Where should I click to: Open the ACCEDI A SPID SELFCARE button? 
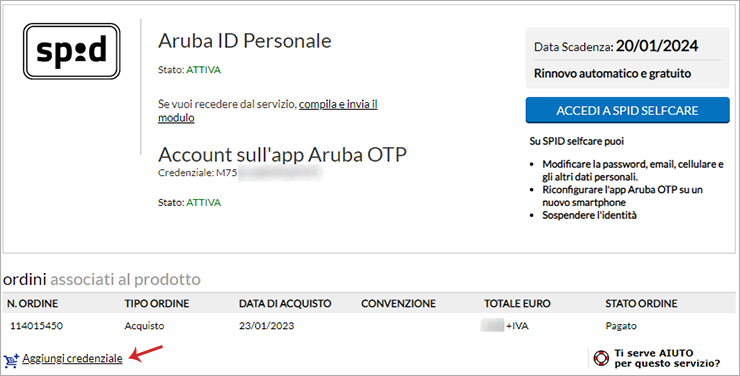tap(627, 110)
